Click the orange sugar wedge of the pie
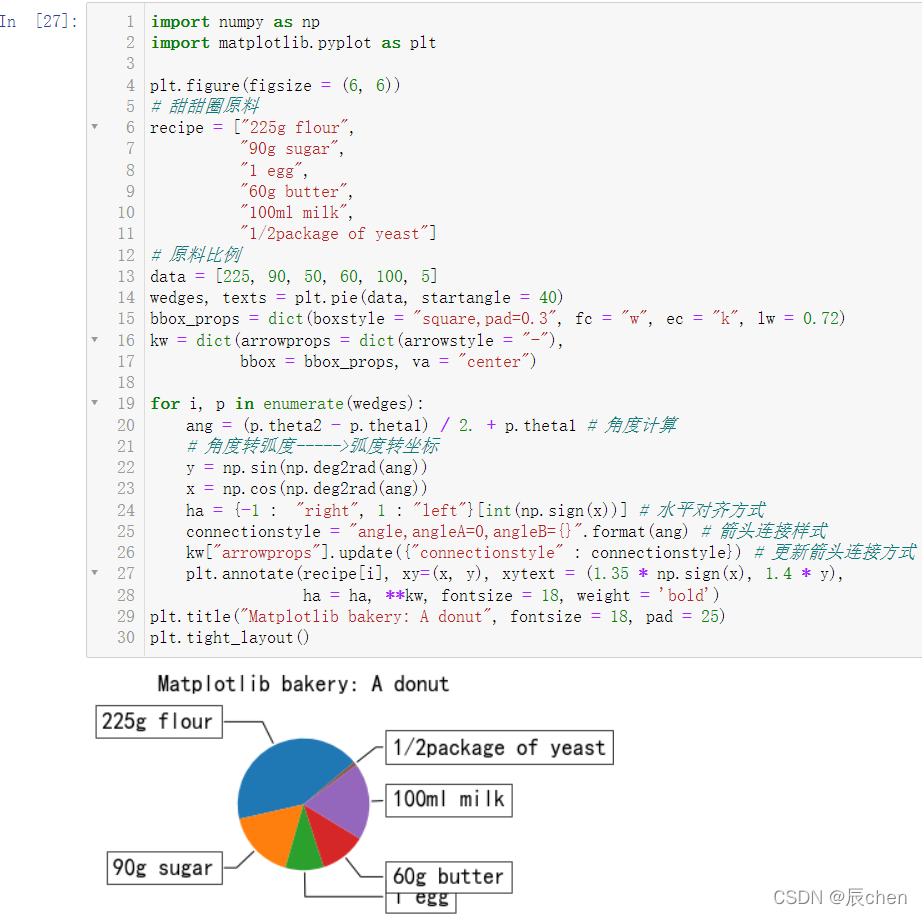This screenshot has width=922, height=916. (x=272, y=835)
